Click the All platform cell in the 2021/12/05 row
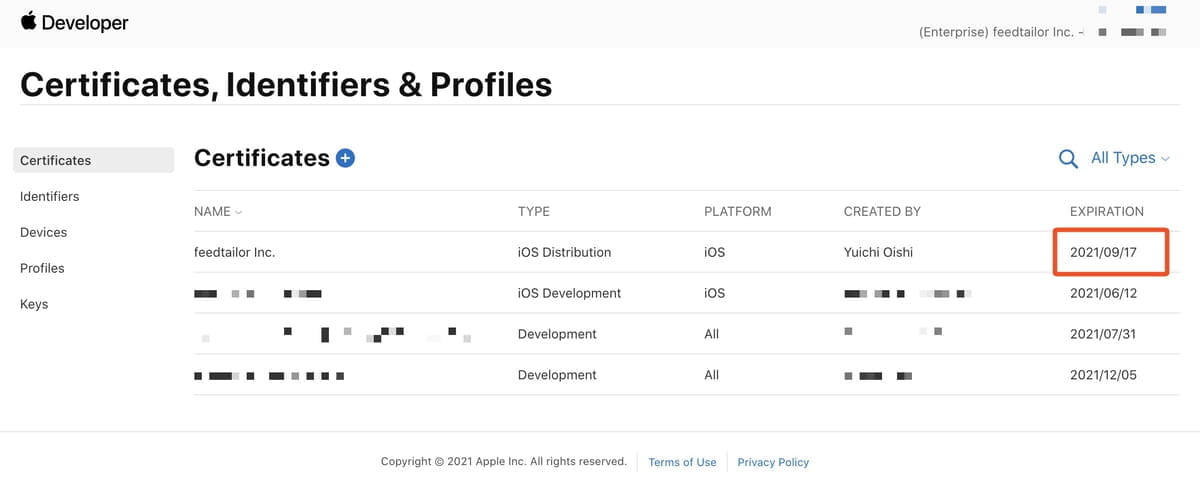The image size is (1200, 492). point(711,375)
